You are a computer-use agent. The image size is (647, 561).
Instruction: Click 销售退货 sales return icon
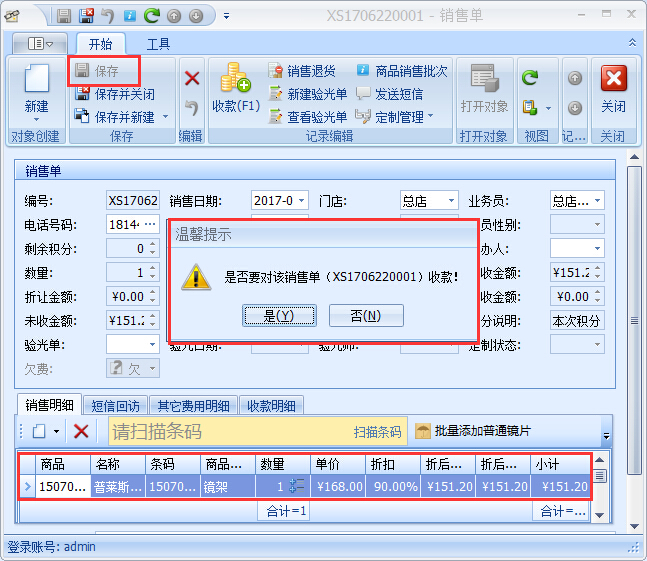[x=277, y=71]
